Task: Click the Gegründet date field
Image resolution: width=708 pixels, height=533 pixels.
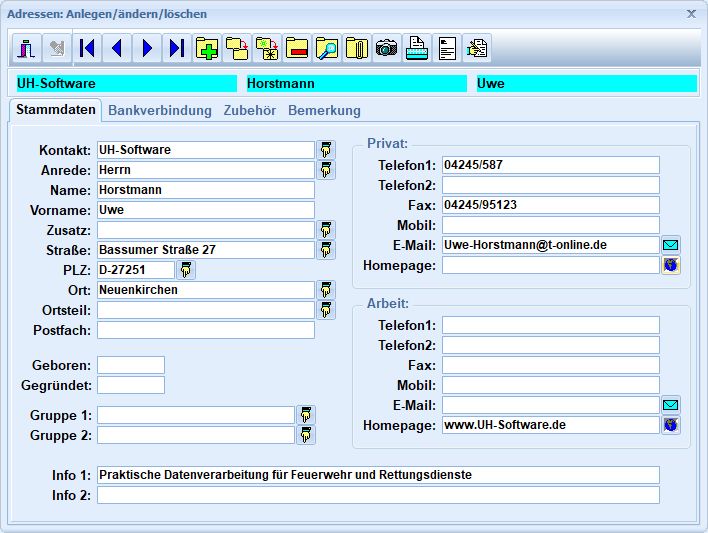Action: click(x=131, y=385)
